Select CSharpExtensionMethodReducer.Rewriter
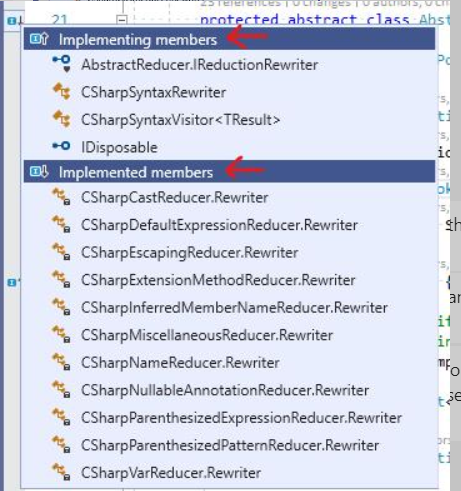This screenshot has width=461, height=491. pyautogui.click(x=218, y=280)
